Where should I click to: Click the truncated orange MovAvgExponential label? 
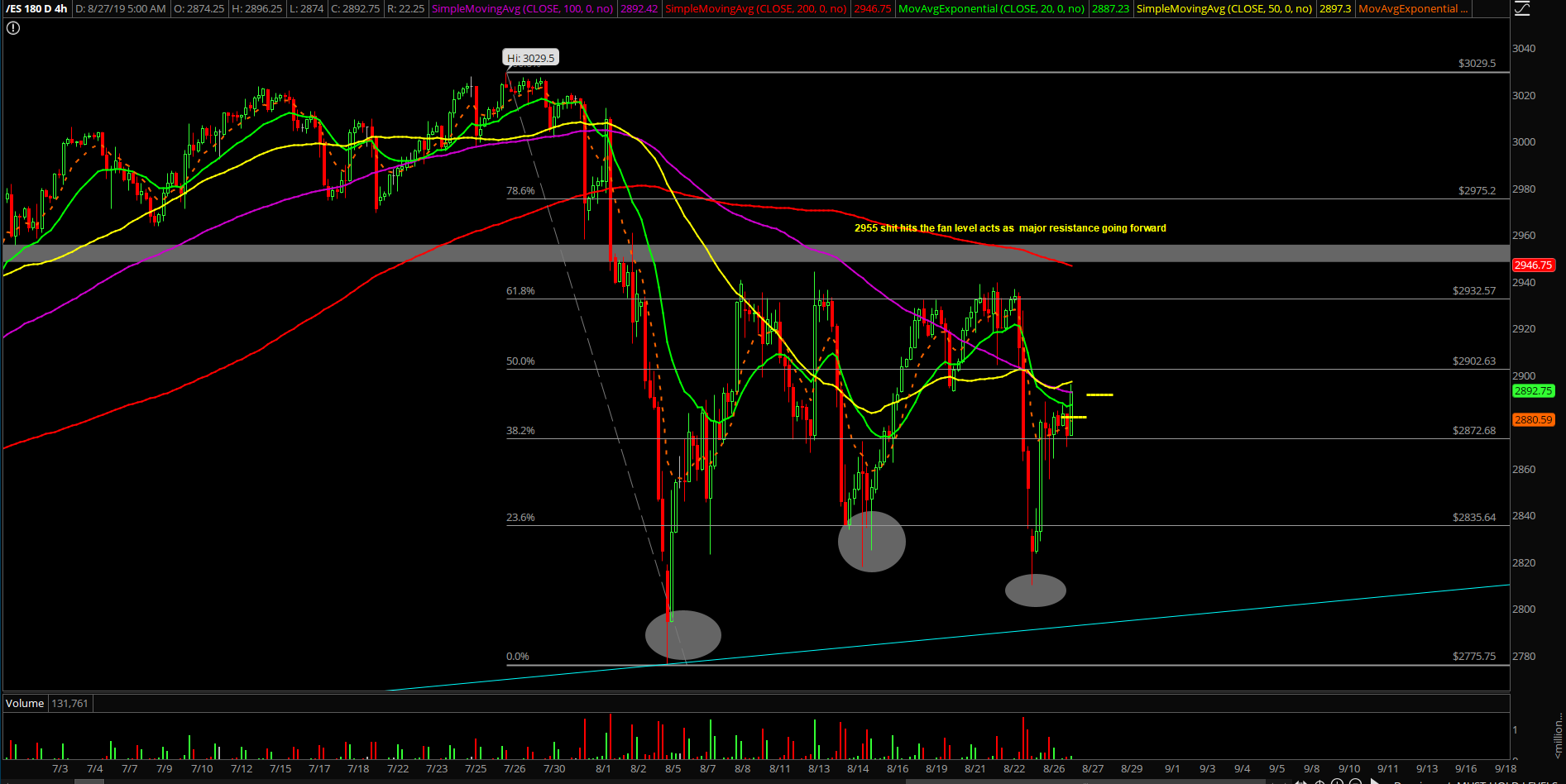(x=1413, y=9)
